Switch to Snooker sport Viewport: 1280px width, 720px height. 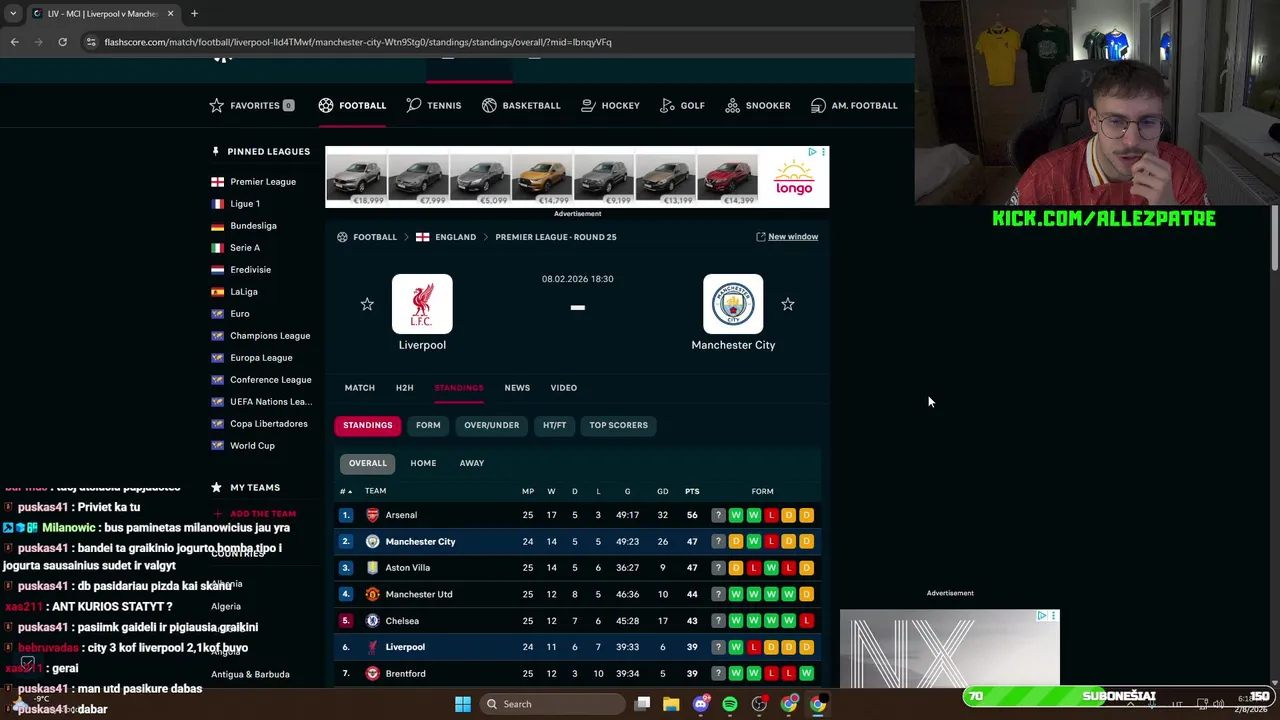tap(757, 105)
